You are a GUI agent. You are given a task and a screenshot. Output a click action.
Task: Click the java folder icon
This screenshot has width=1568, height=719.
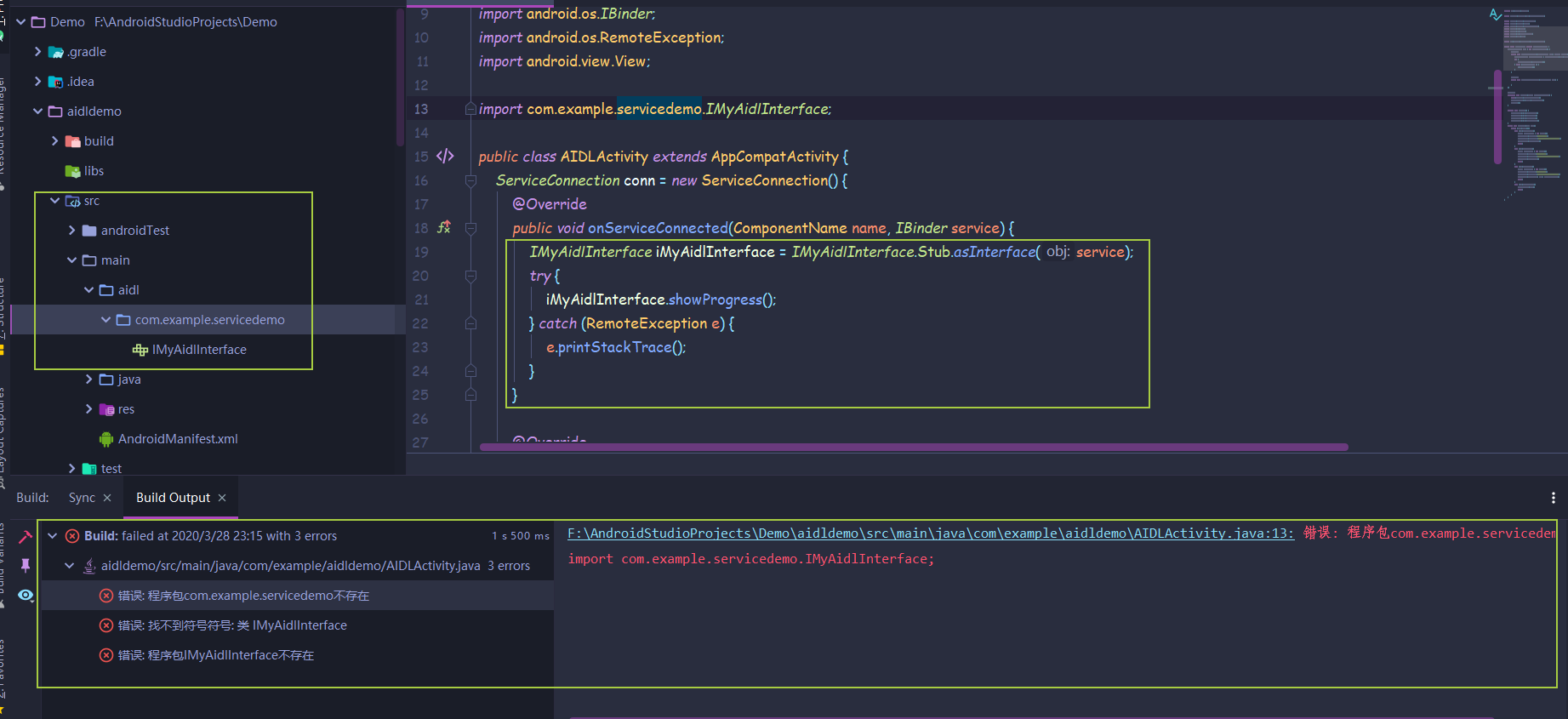pos(106,379)
